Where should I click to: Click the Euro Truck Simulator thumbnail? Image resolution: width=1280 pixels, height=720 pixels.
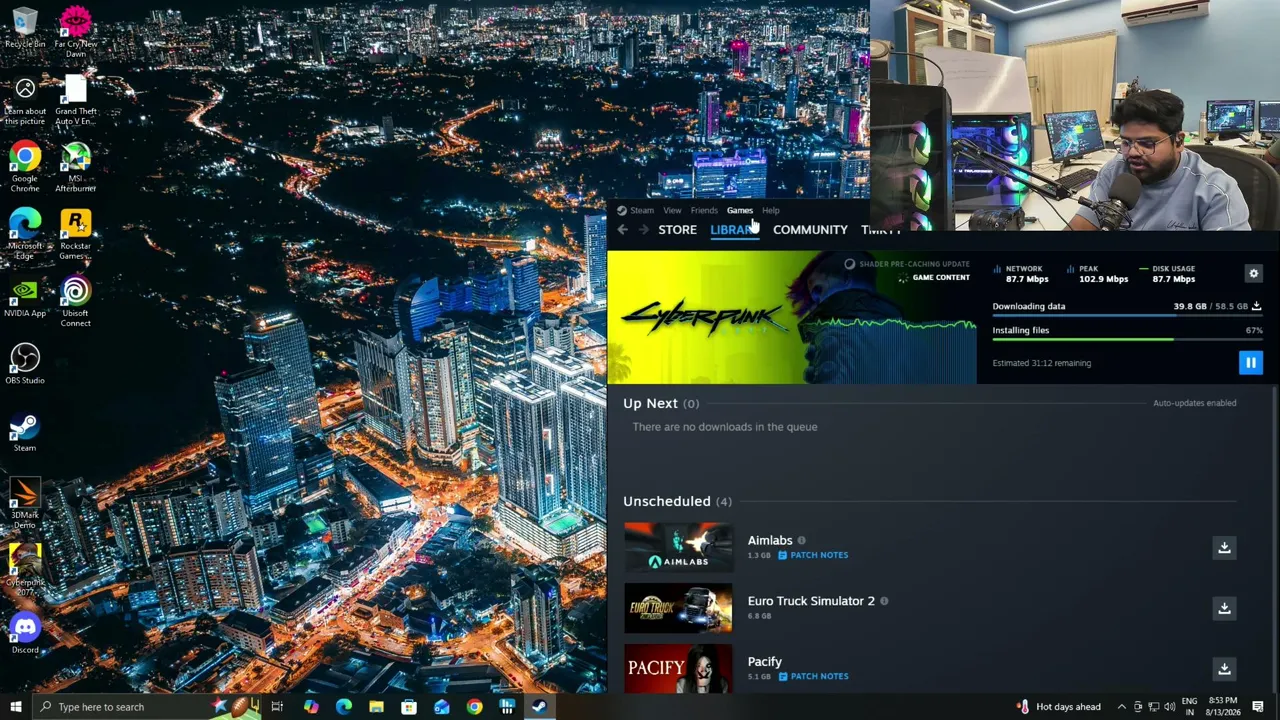click(678, 608)
